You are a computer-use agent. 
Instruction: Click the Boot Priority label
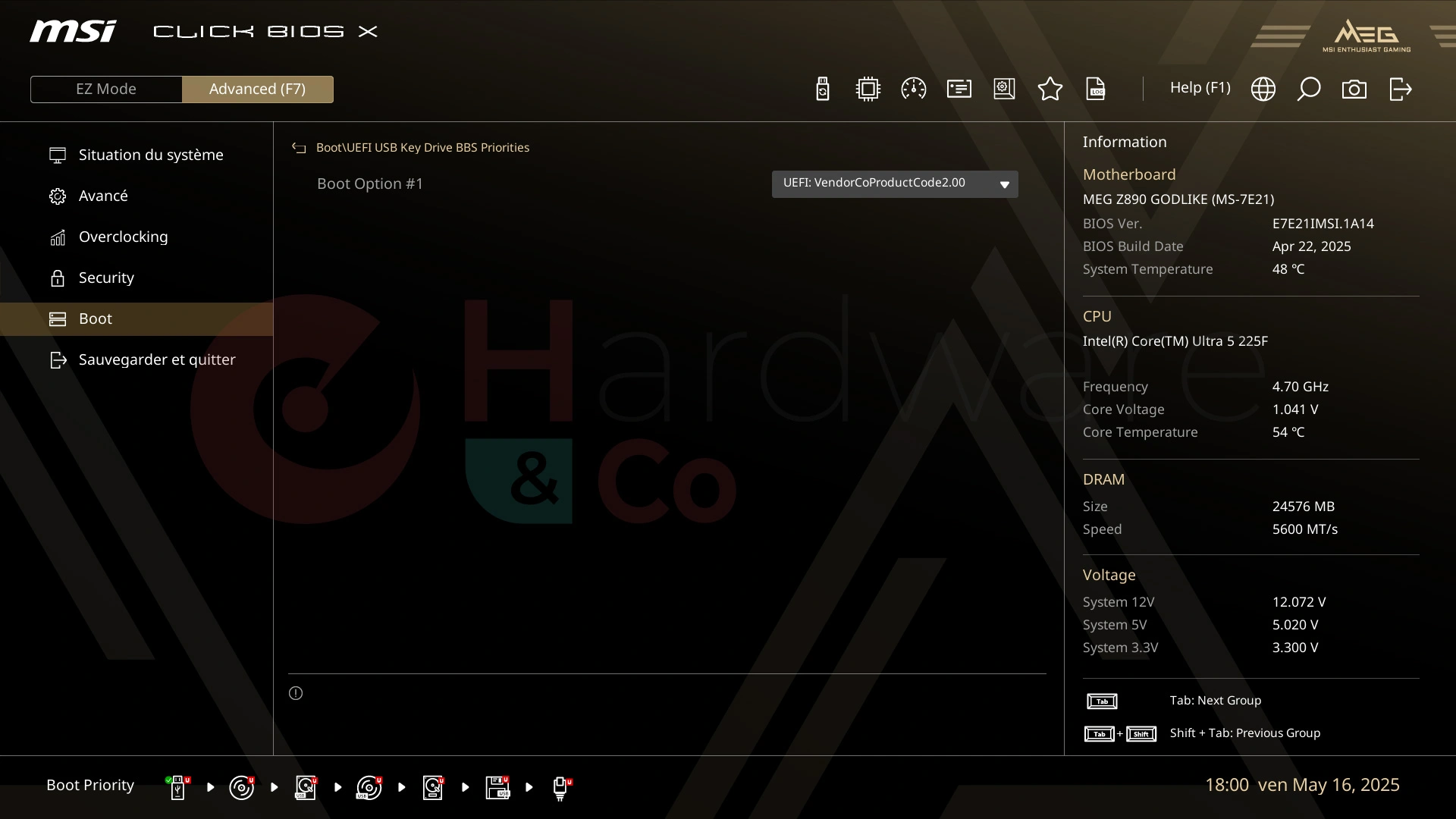point(90,785)
